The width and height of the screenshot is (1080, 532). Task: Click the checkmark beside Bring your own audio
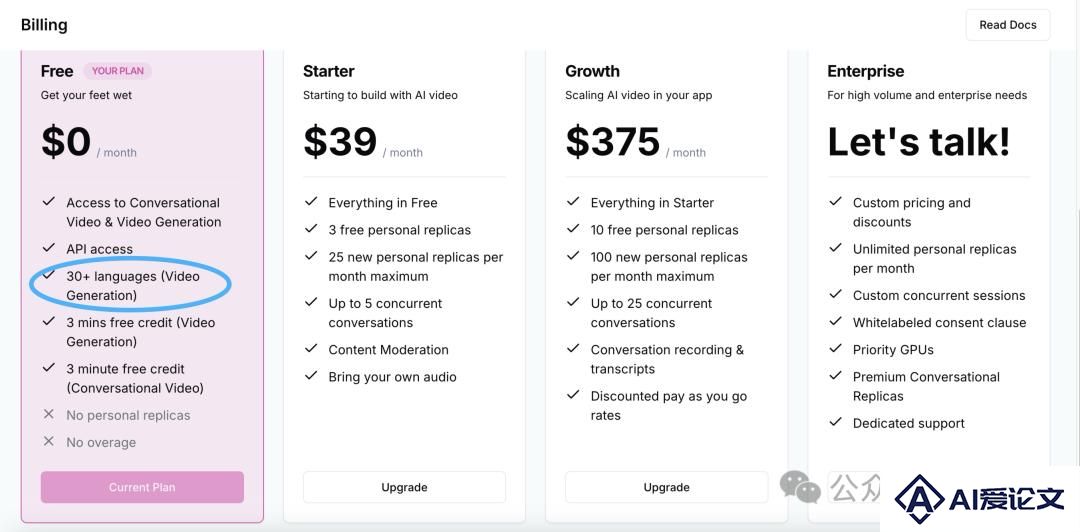pos(311,375)
